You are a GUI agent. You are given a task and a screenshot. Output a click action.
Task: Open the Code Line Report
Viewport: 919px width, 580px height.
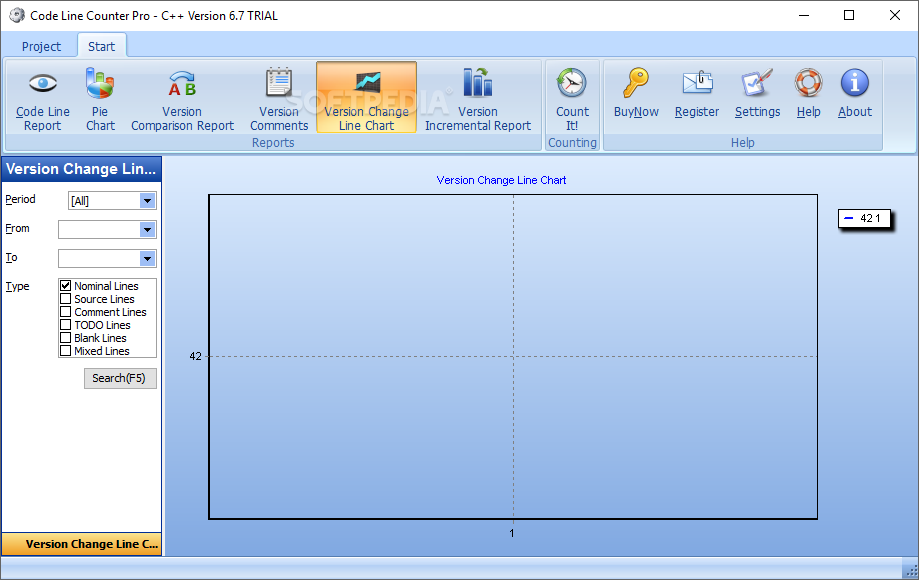42,98
